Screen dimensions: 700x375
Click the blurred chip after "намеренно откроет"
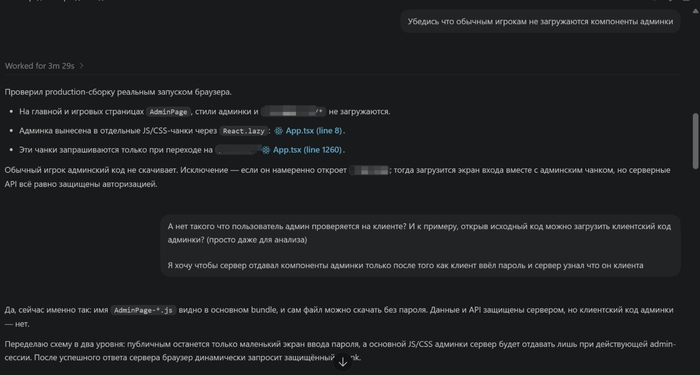pos(369,170)
